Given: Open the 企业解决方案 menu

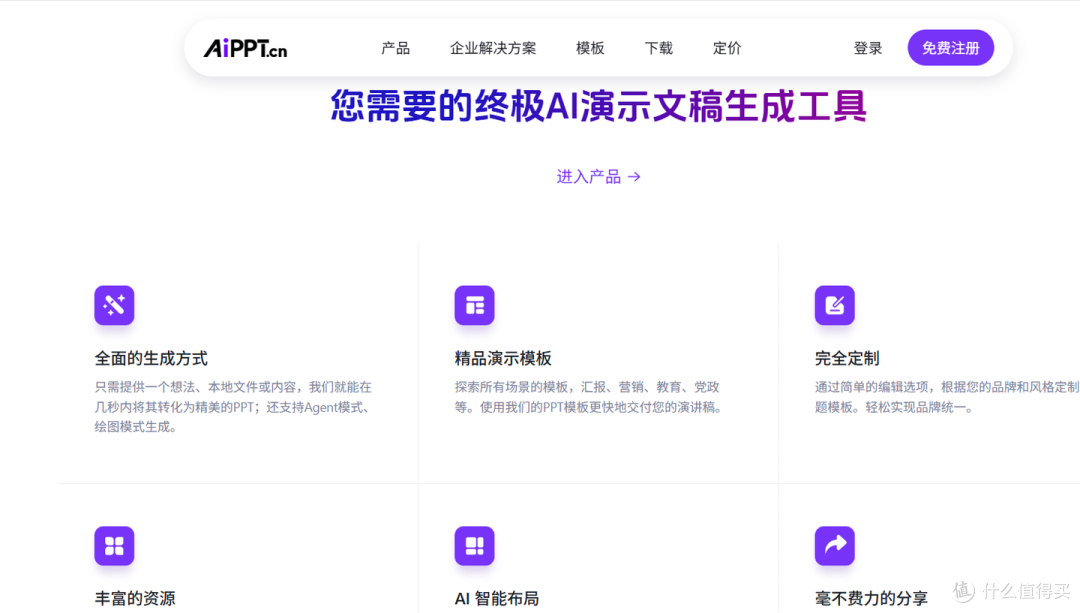Looking at the screenshot, I should pos(492,48).
